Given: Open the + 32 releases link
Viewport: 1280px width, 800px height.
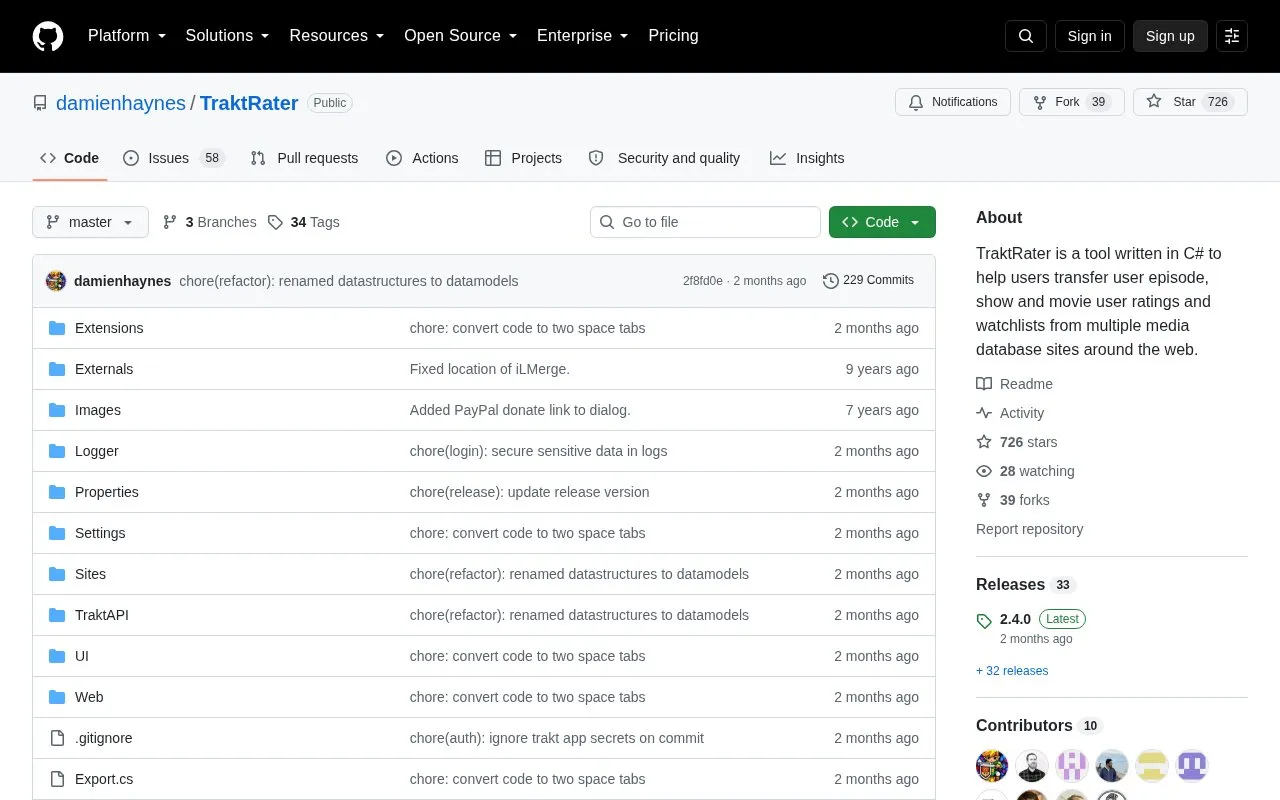Looking at the screenshot, I should click(1012, 671).
